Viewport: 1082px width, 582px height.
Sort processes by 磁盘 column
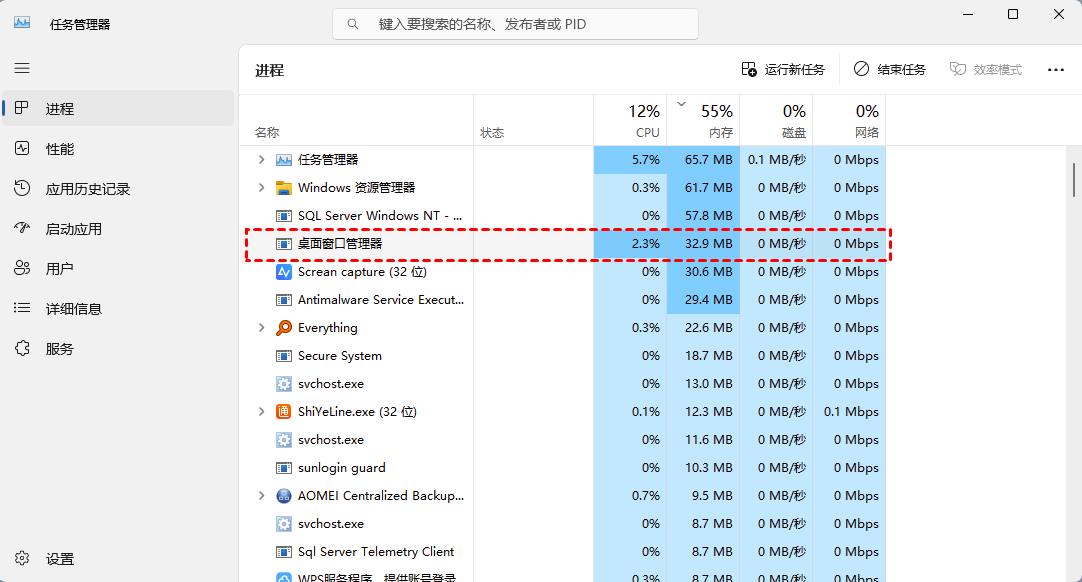tap(776, 120)
